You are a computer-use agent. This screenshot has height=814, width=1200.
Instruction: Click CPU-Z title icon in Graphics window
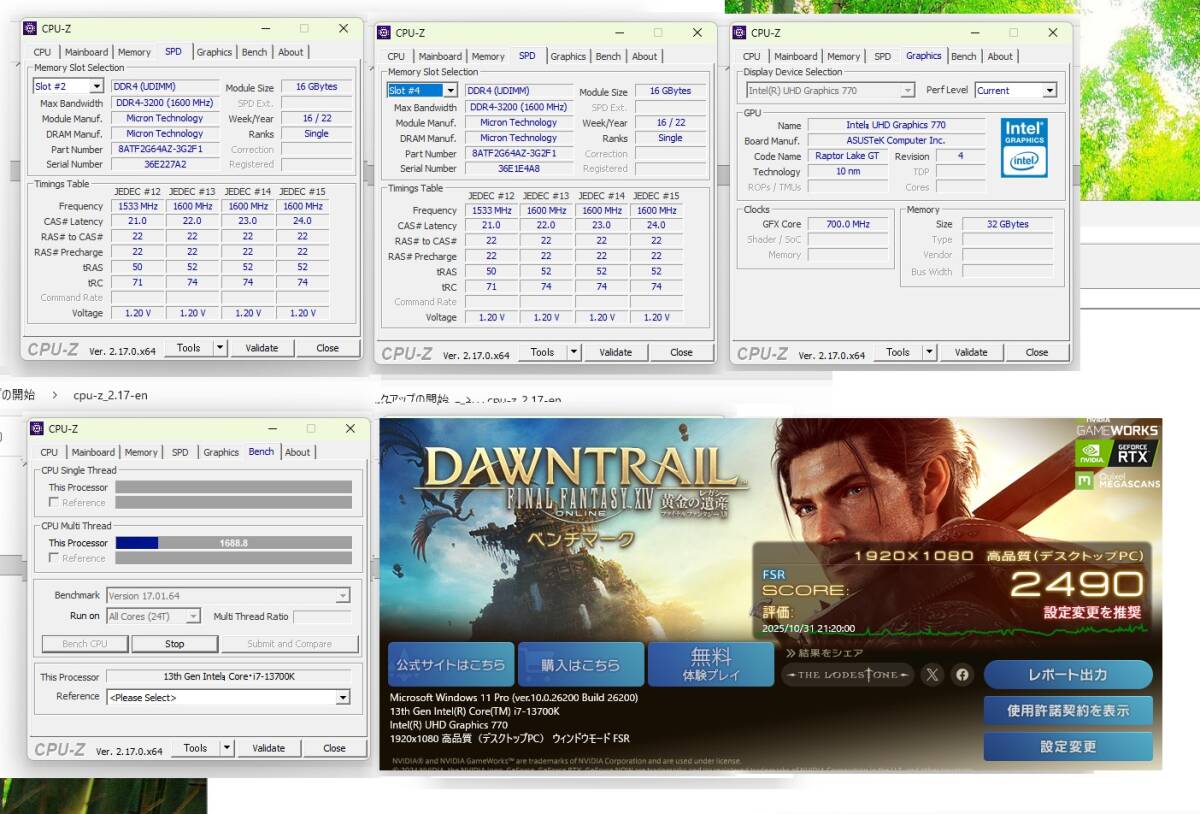[x=741, y=33]
